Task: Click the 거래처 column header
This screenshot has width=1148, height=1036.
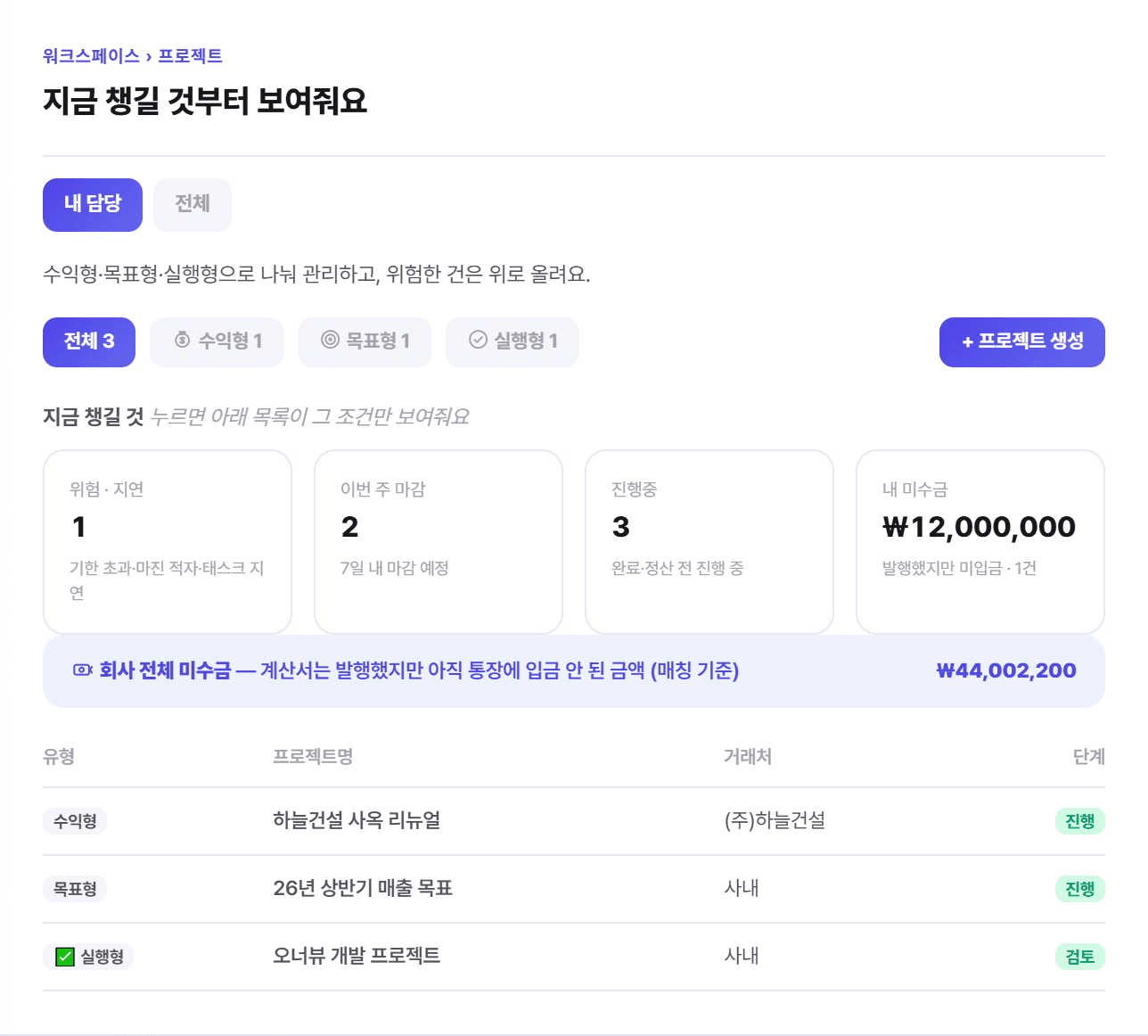Action: [748, 757]
